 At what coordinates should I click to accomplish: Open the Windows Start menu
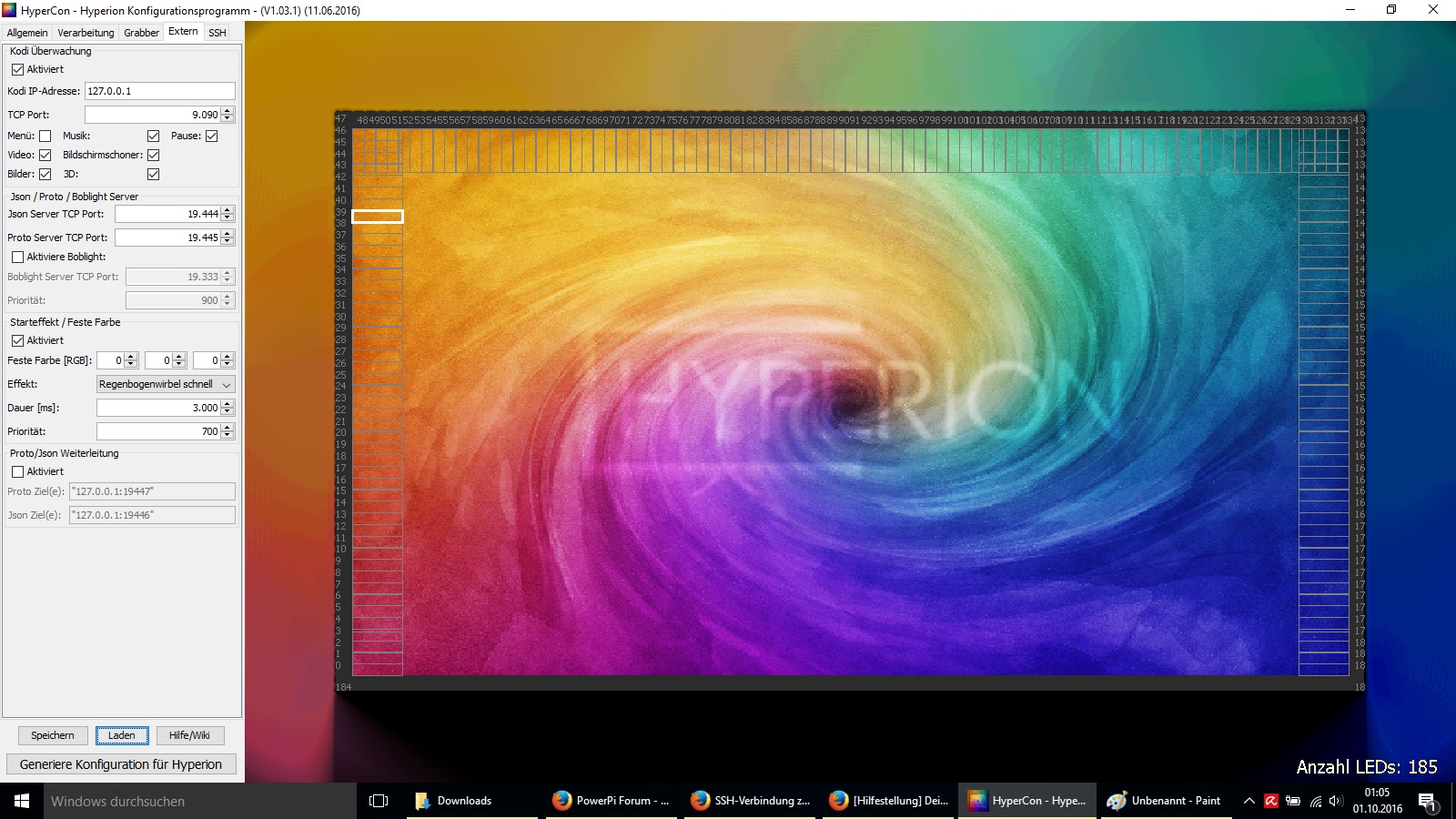(x=22, y=801)
